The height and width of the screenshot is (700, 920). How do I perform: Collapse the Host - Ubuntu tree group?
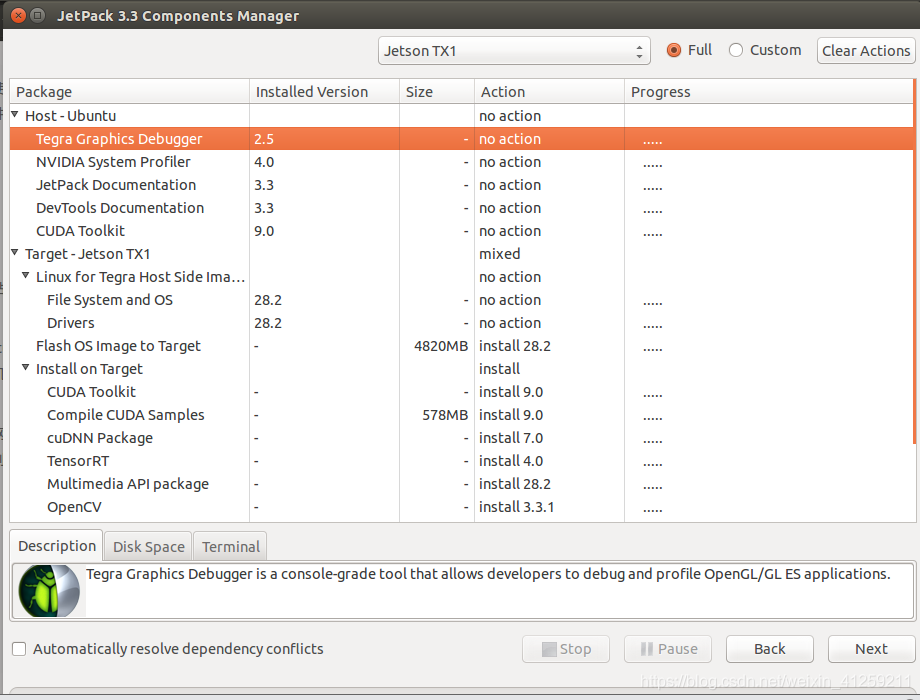(x=15, y=114)
